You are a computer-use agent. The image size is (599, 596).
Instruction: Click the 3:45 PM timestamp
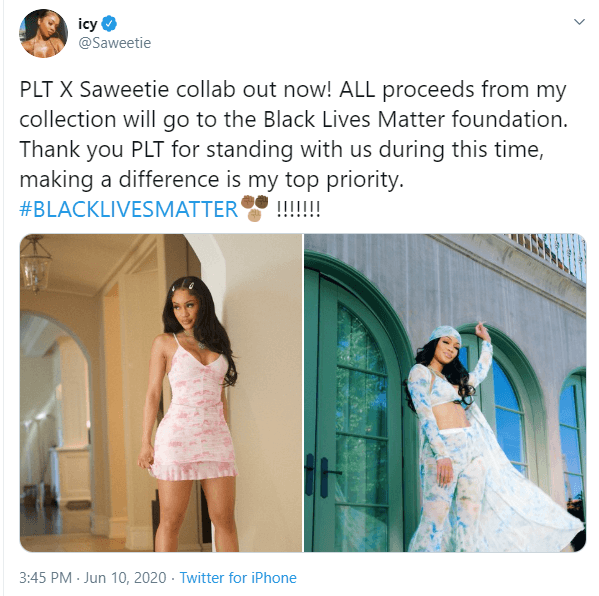click(45, 578)
